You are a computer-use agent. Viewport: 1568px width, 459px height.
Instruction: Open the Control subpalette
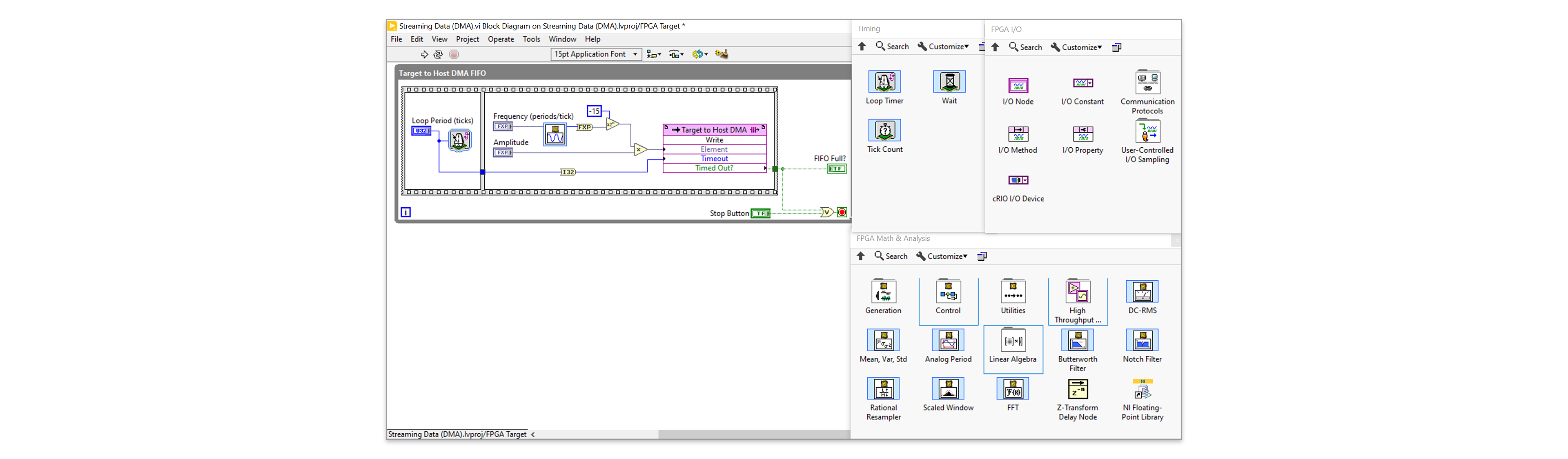(948, 291)
